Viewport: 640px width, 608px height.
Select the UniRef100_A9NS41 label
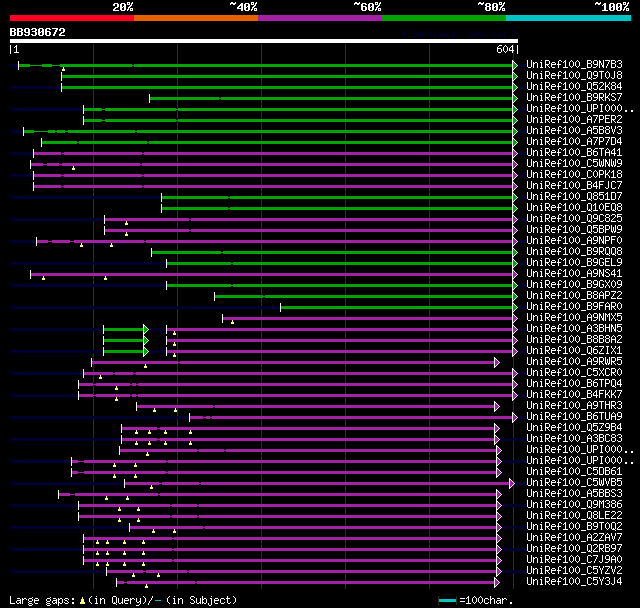(x=574, y=274)
